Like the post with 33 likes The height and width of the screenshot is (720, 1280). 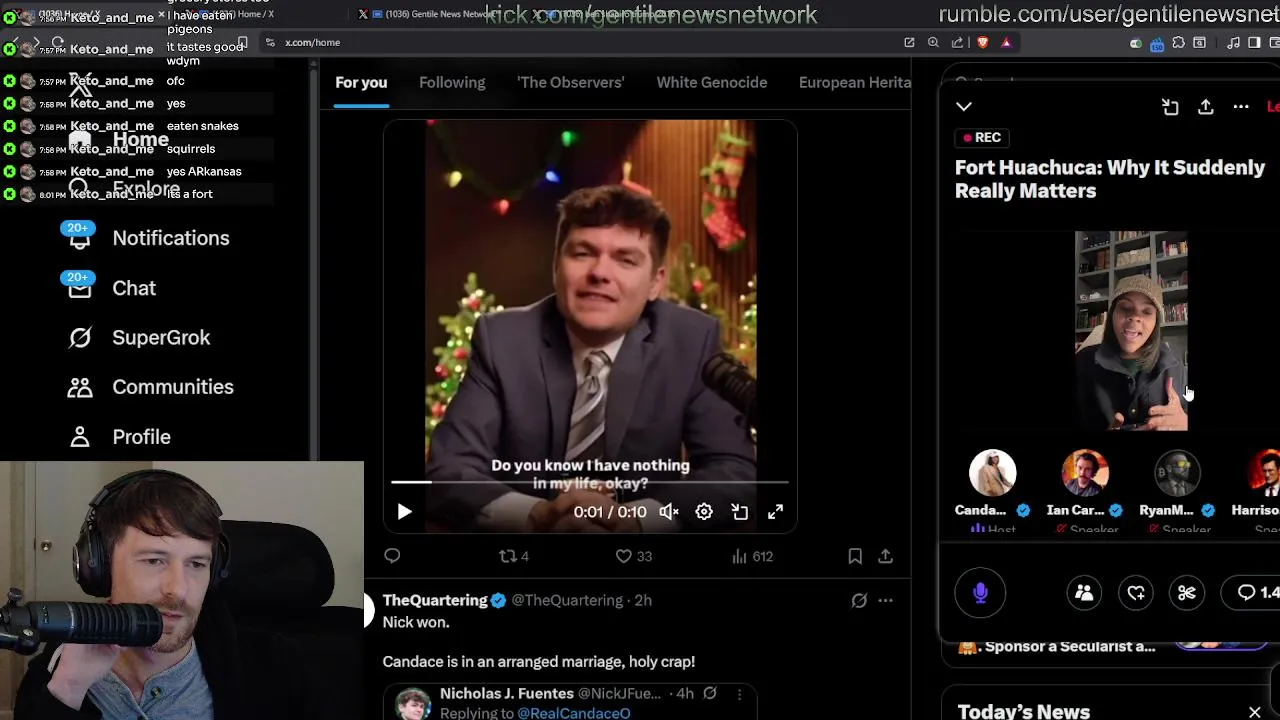634,556
